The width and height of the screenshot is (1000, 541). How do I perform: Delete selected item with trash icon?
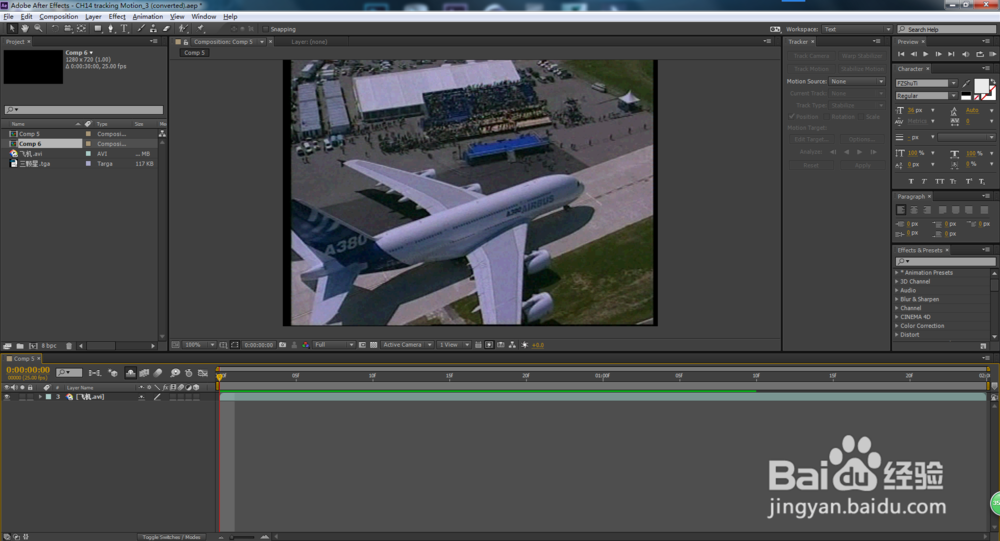pyautogui.click(x=69, y=346)
